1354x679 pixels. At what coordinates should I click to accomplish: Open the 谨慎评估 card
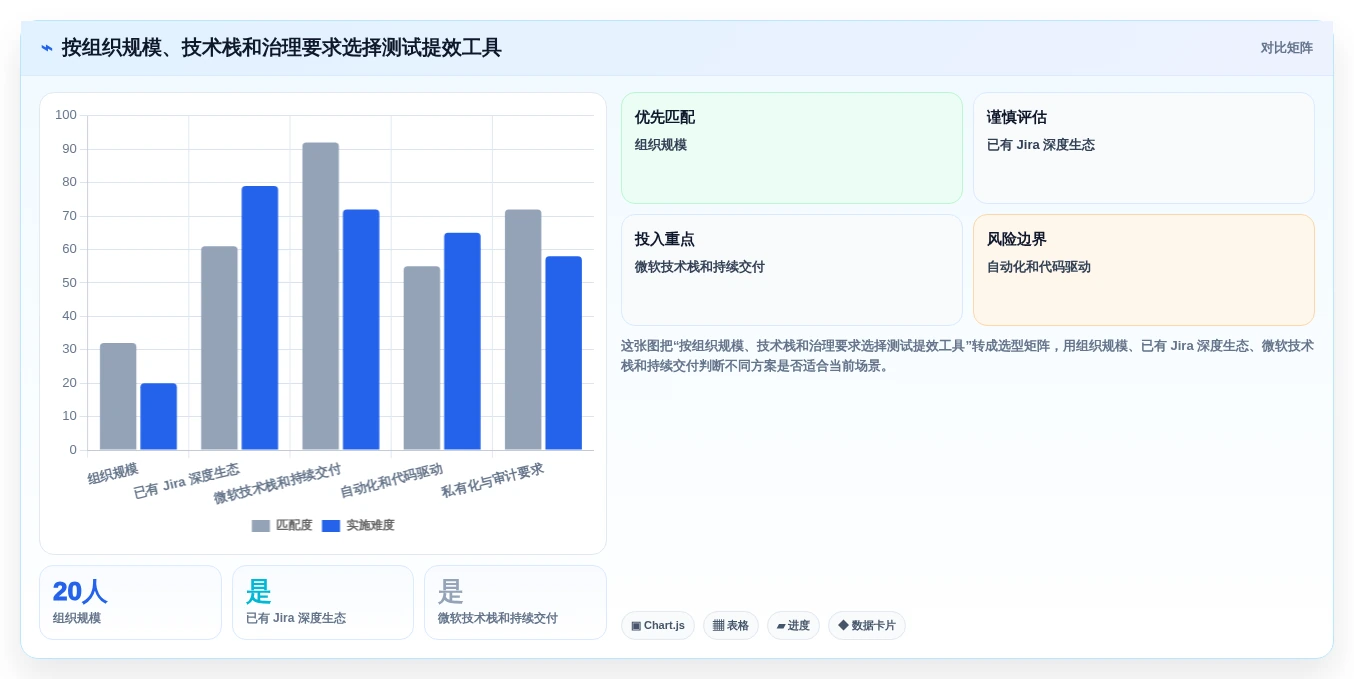(x=1144, y=148)
